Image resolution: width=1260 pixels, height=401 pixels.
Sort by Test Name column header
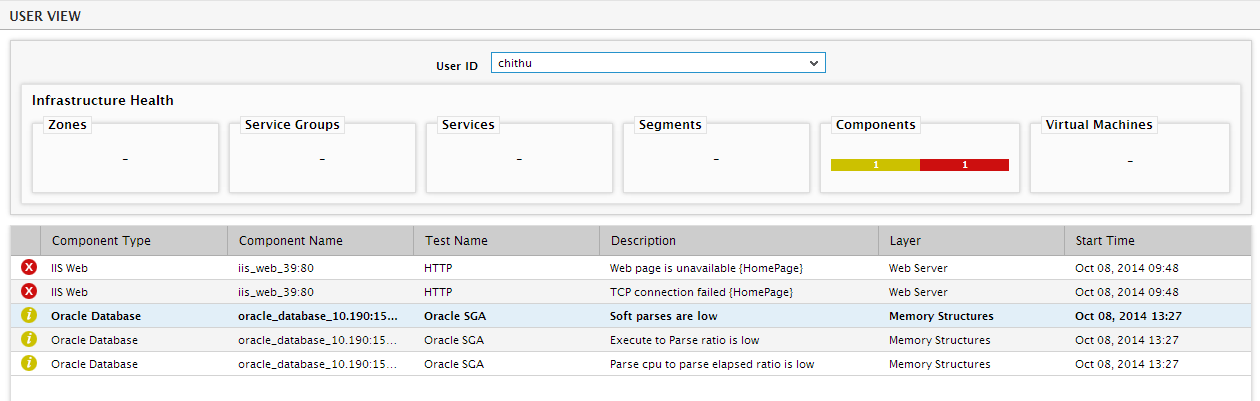[456, 241]
